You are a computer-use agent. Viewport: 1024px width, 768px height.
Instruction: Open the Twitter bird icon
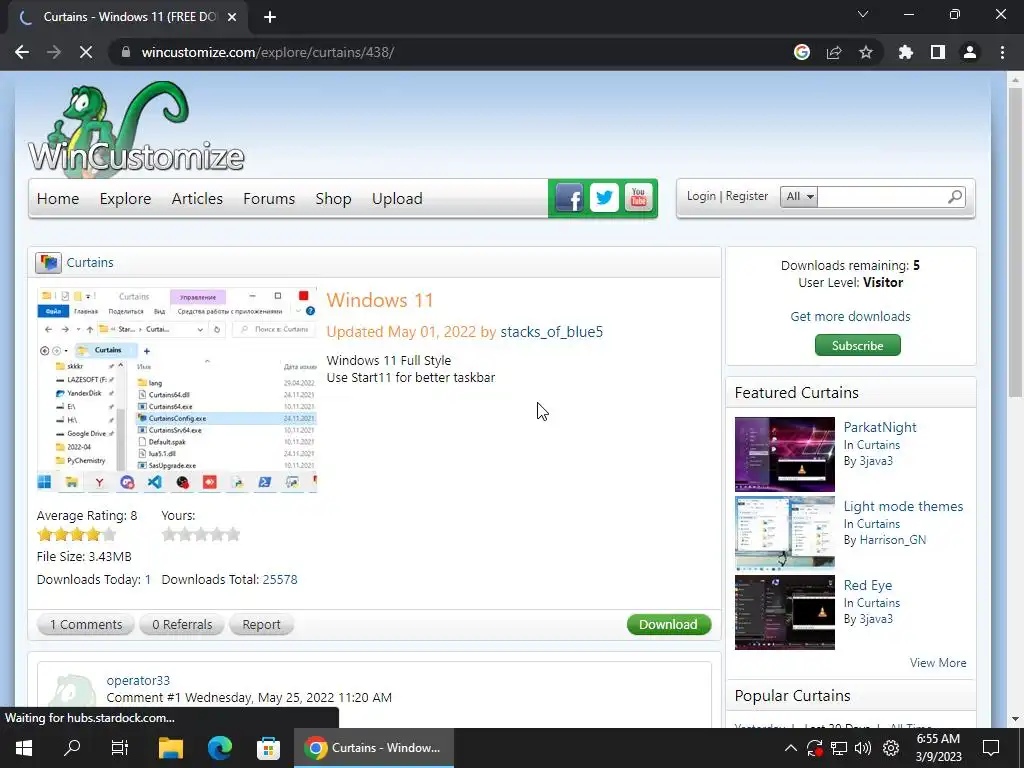coord(604,198)
